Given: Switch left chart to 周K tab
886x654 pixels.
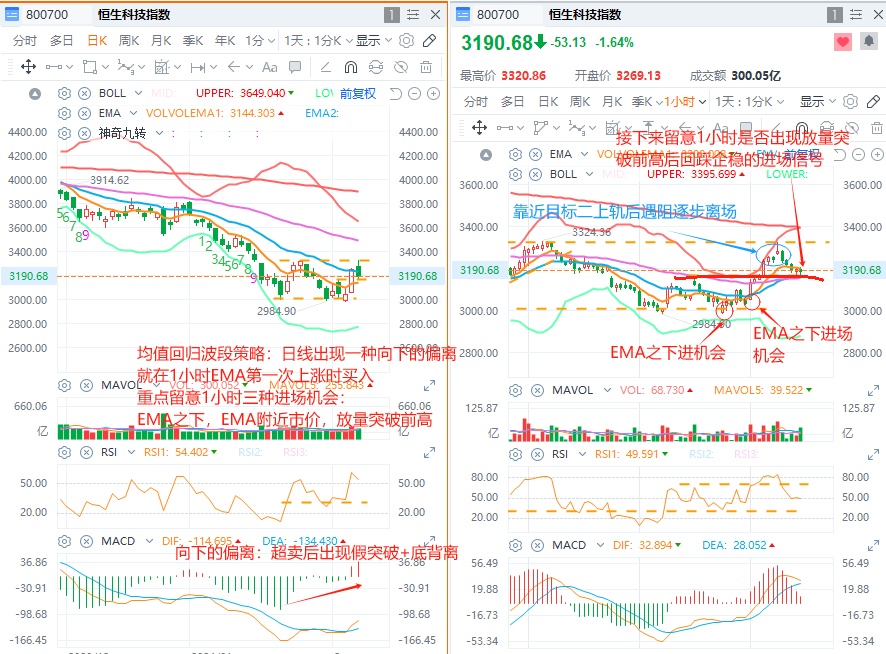Looking at the screenshot, I should [x=129, y=41].
